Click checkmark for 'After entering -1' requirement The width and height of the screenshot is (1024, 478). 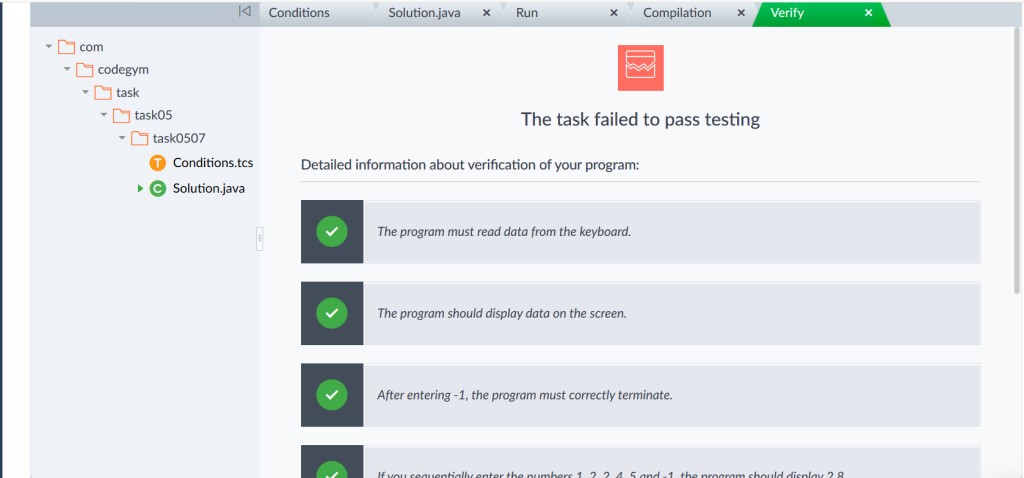tap(332, 394)
